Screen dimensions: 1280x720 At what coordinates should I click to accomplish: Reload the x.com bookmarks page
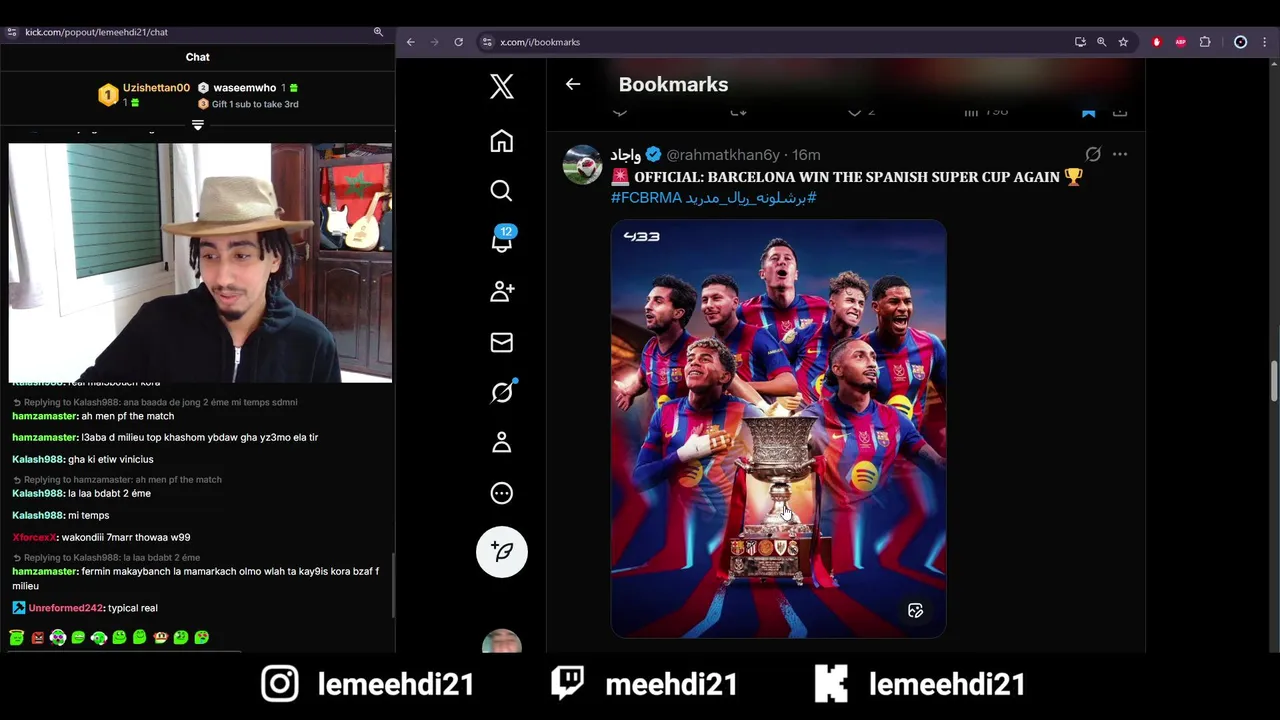click(x=458, y=42)
